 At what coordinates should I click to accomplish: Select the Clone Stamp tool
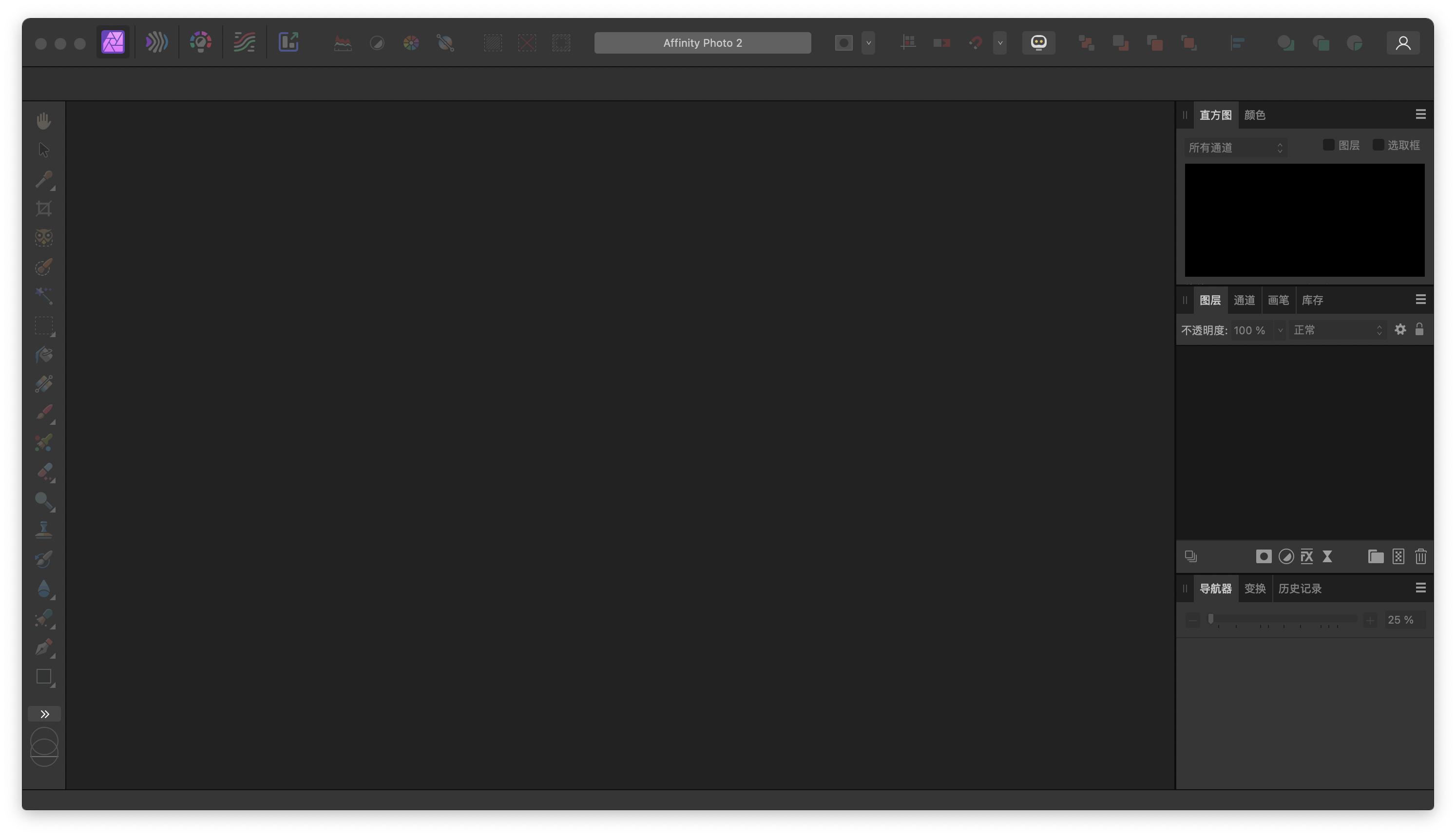tap(44, 529)
